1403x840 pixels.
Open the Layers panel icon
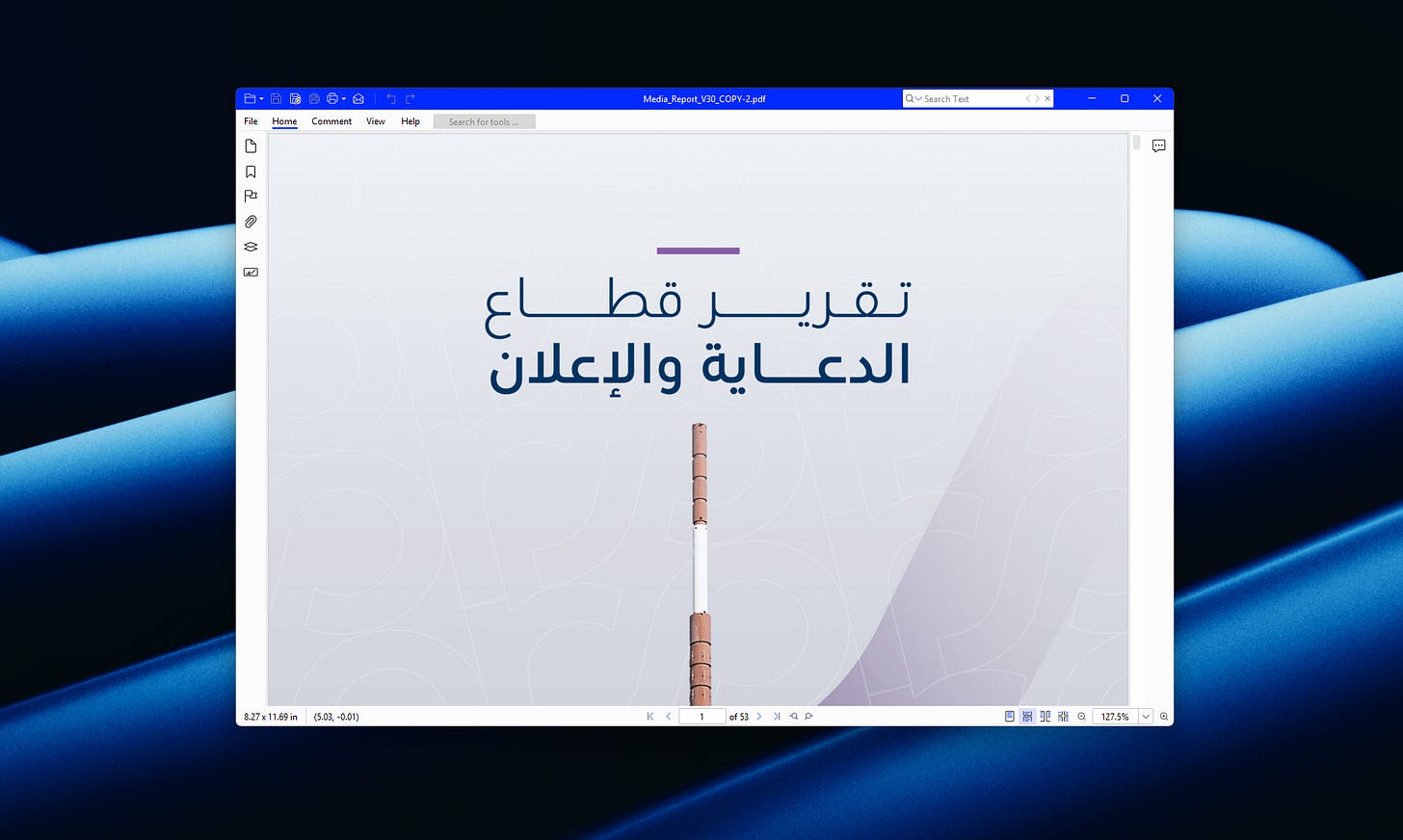[x=251, y=247]
